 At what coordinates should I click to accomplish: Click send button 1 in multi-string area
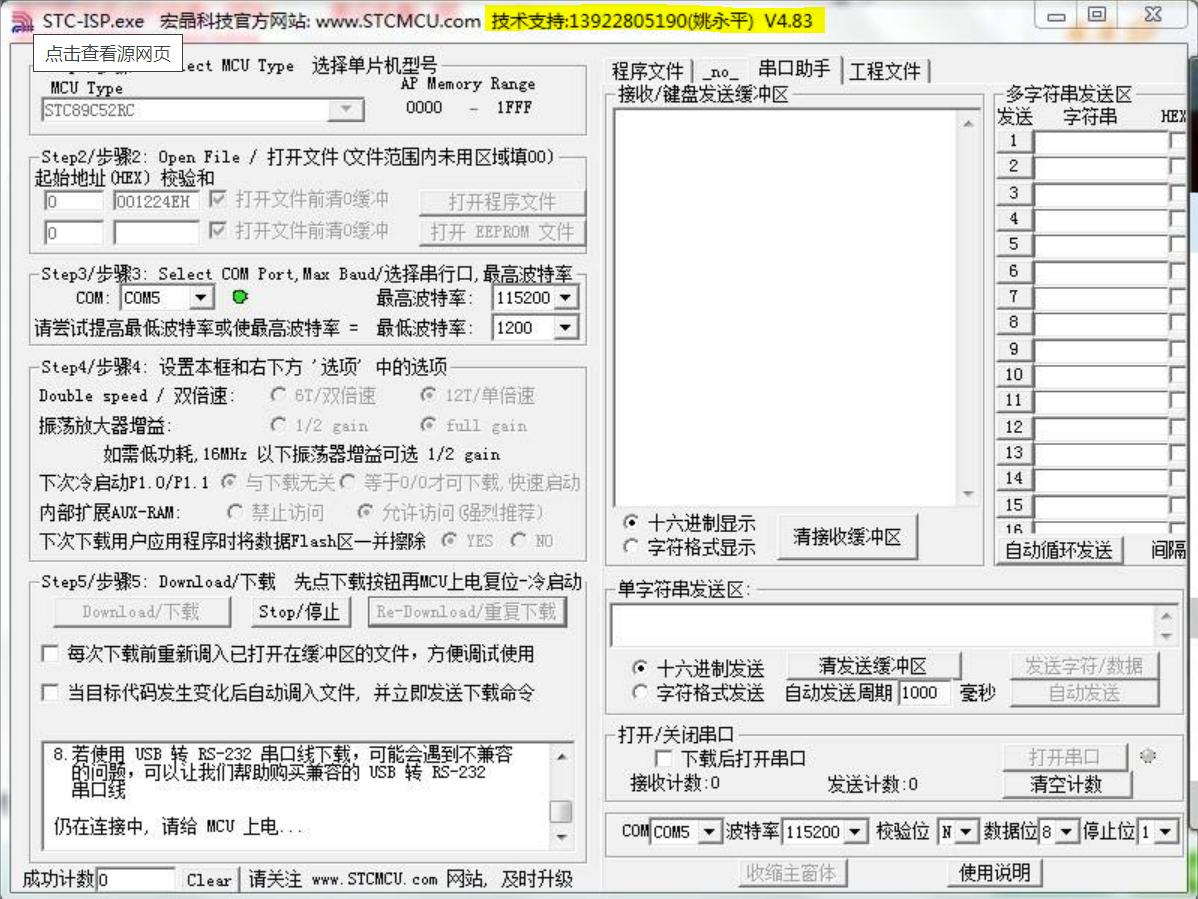coord(1014,141)
